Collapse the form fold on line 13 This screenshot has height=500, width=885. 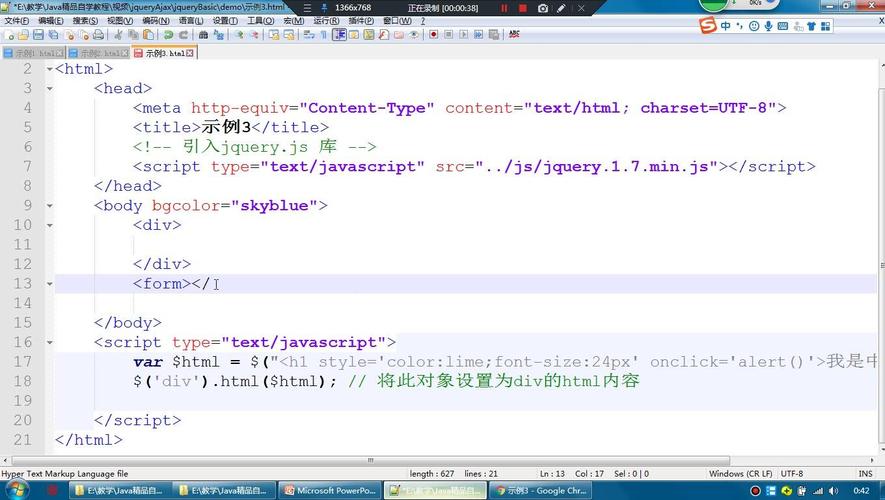tap(50, 284)
